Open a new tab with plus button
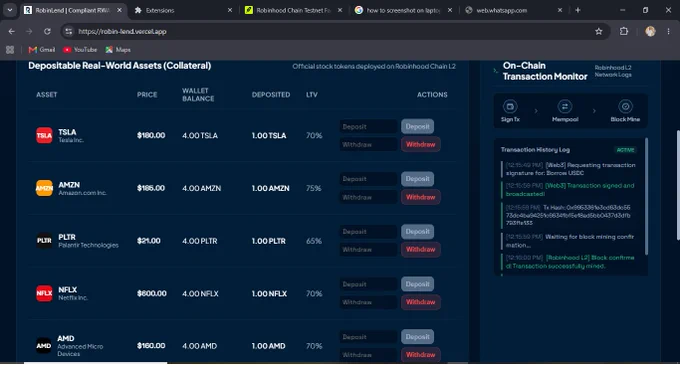This screenshot has height=365, width=680. [x=578, y=10]
